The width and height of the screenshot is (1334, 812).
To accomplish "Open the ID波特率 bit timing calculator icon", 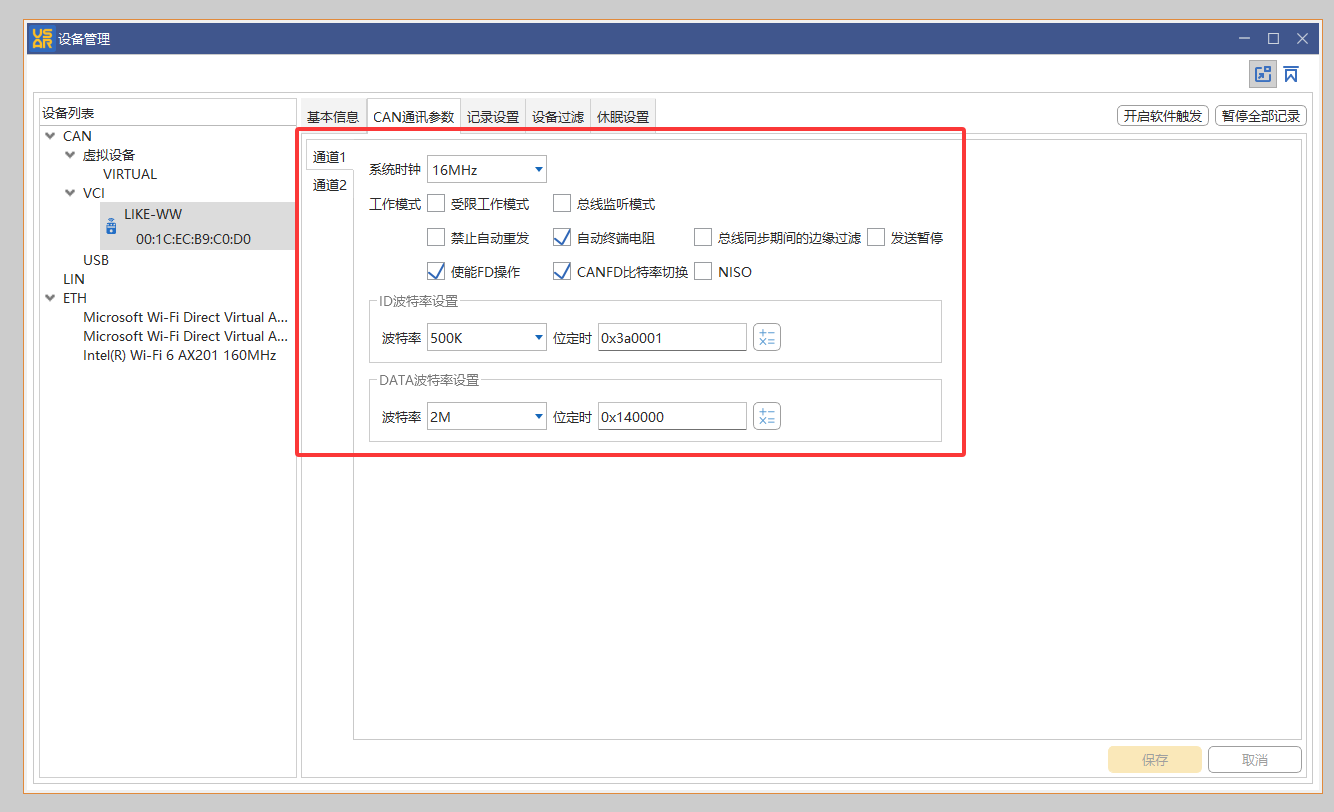I will click(767, 337).
